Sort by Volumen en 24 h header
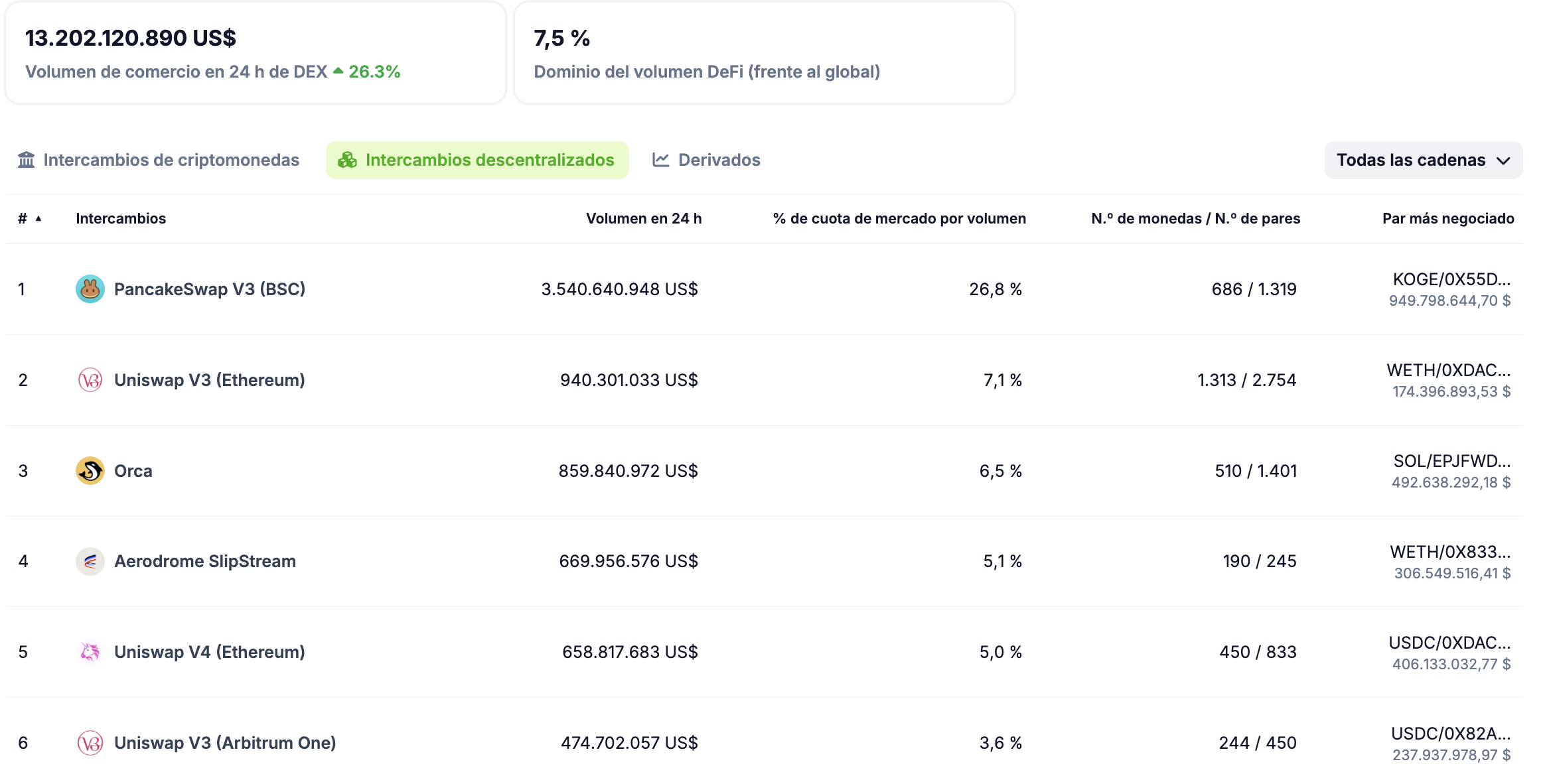Image resolution: width=1549 pixels, height=784 pixels. 643,218
